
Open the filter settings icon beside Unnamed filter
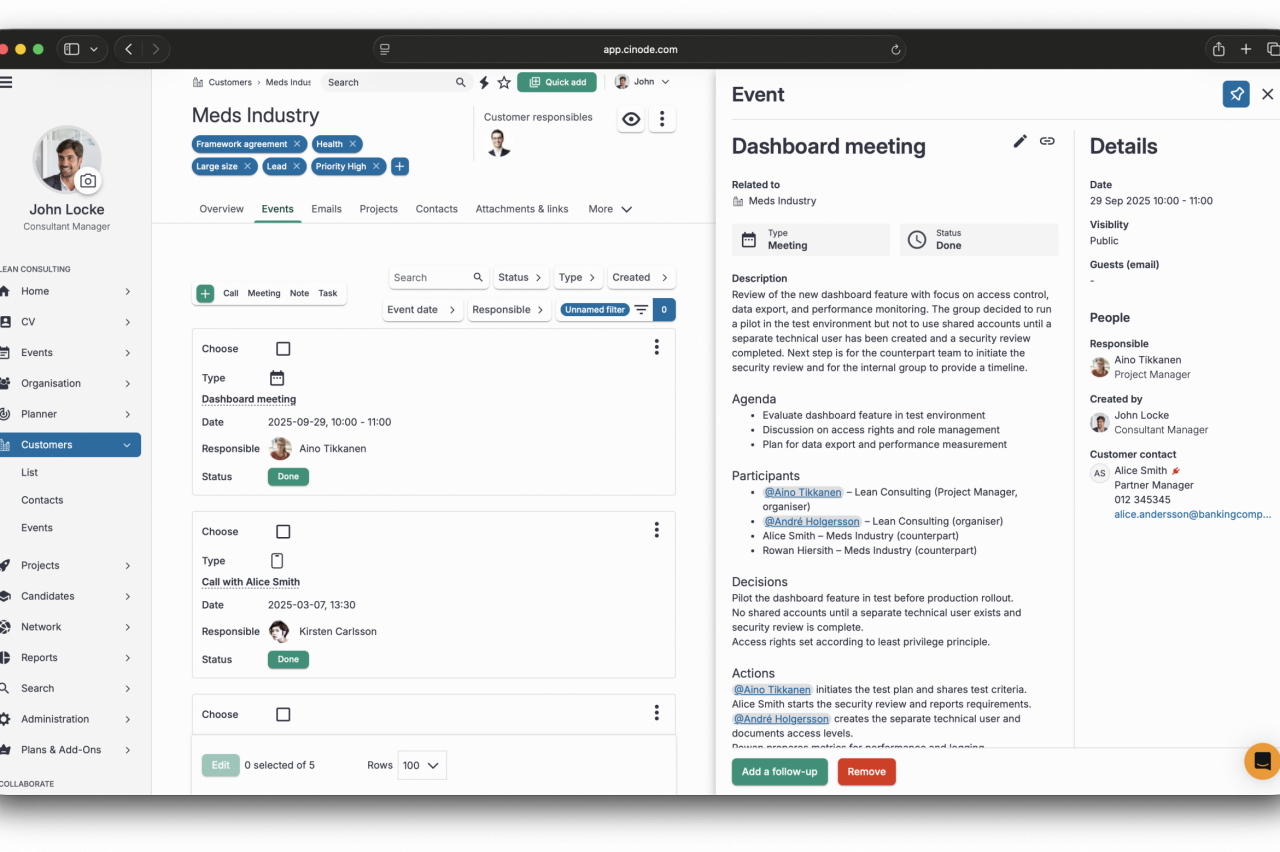coord(641,310)
